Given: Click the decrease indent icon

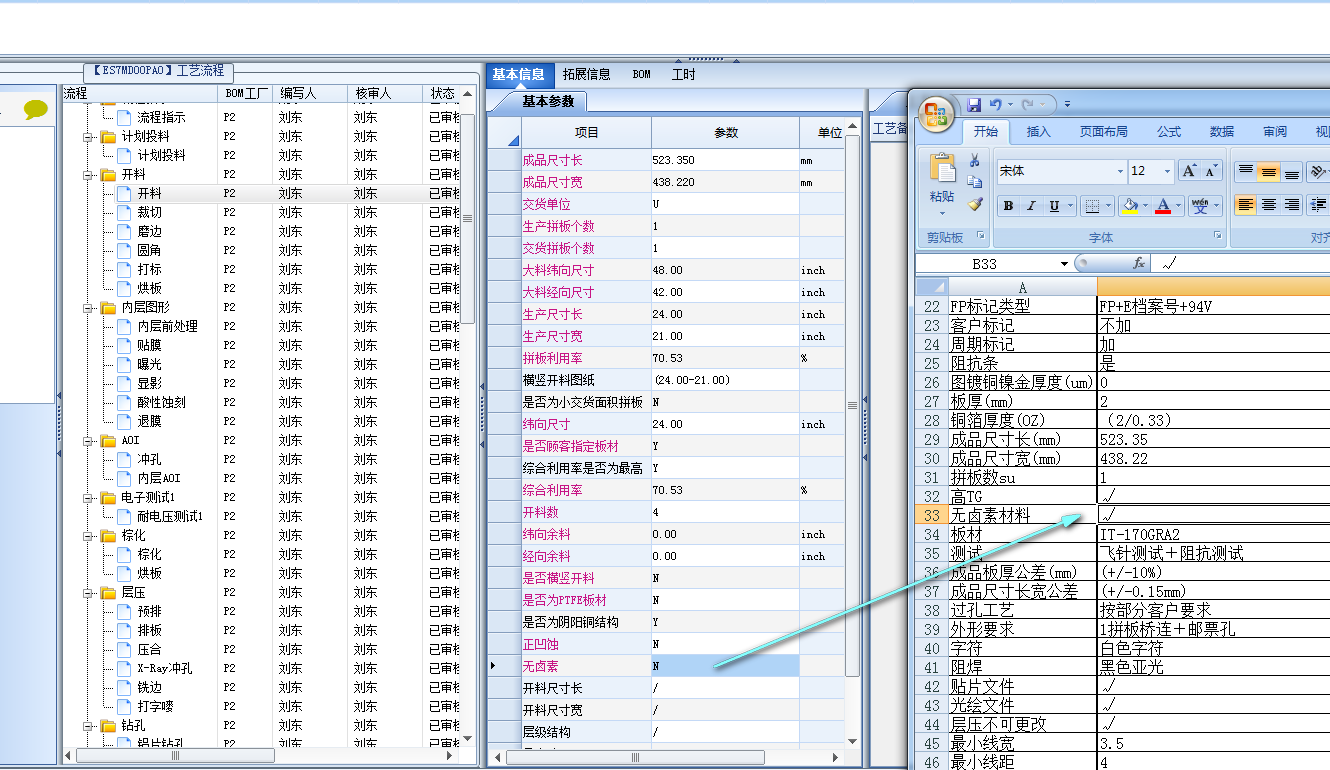Looking at the screenshot, I should click(1320, 205).
